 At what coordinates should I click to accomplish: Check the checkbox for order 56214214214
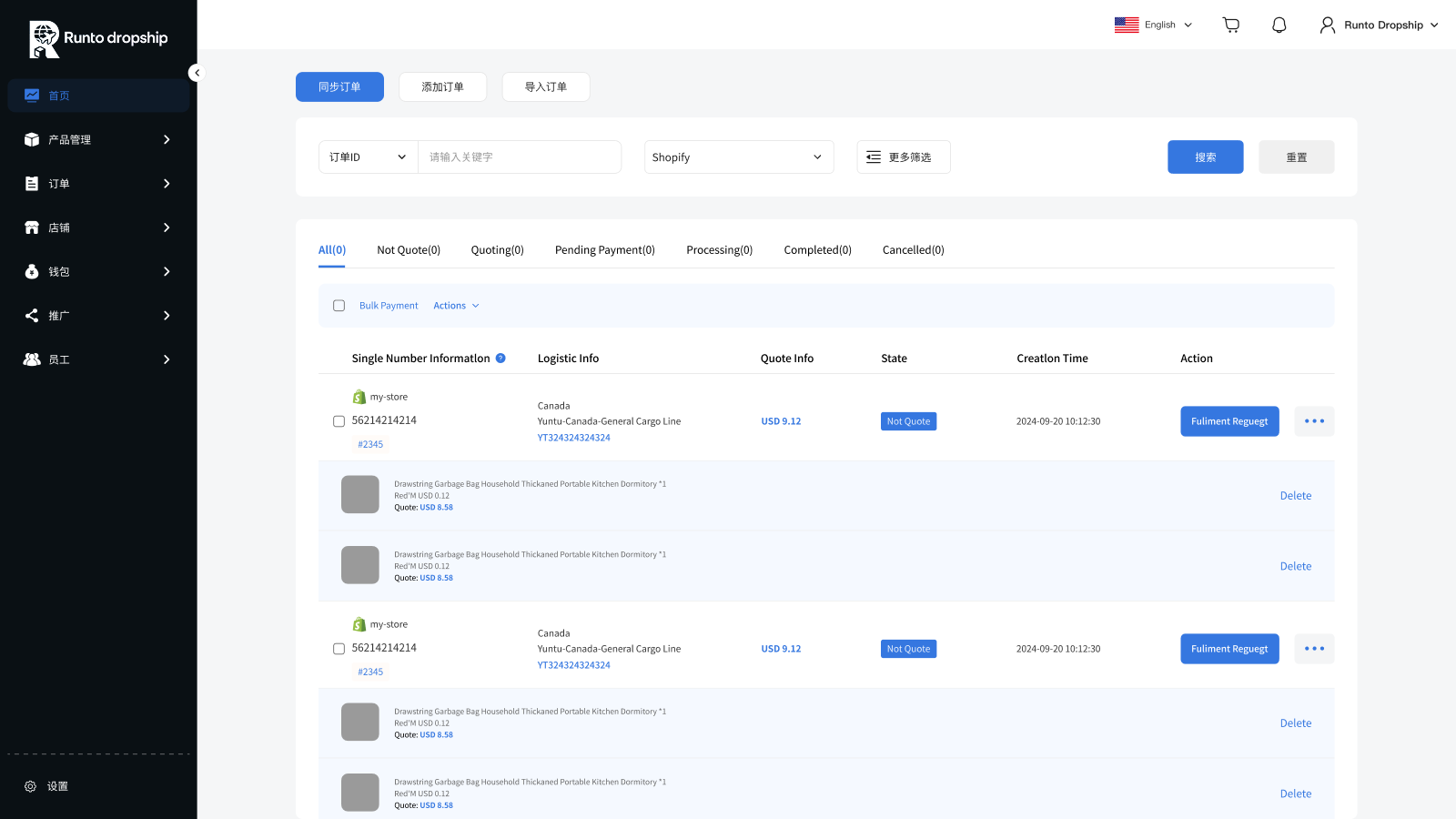click(339, 420)
